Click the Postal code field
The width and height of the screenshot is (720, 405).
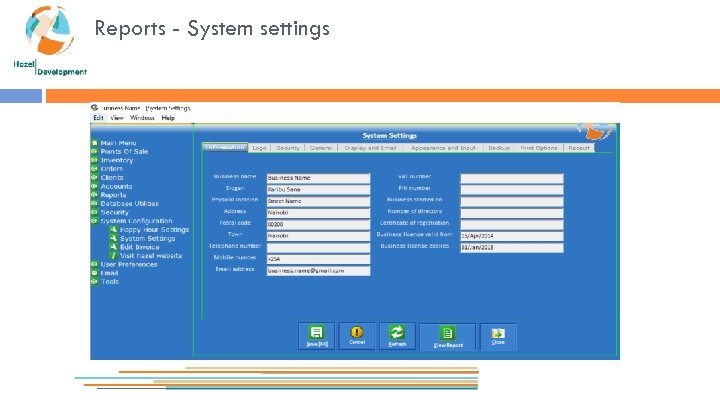[x=318, y=225]
